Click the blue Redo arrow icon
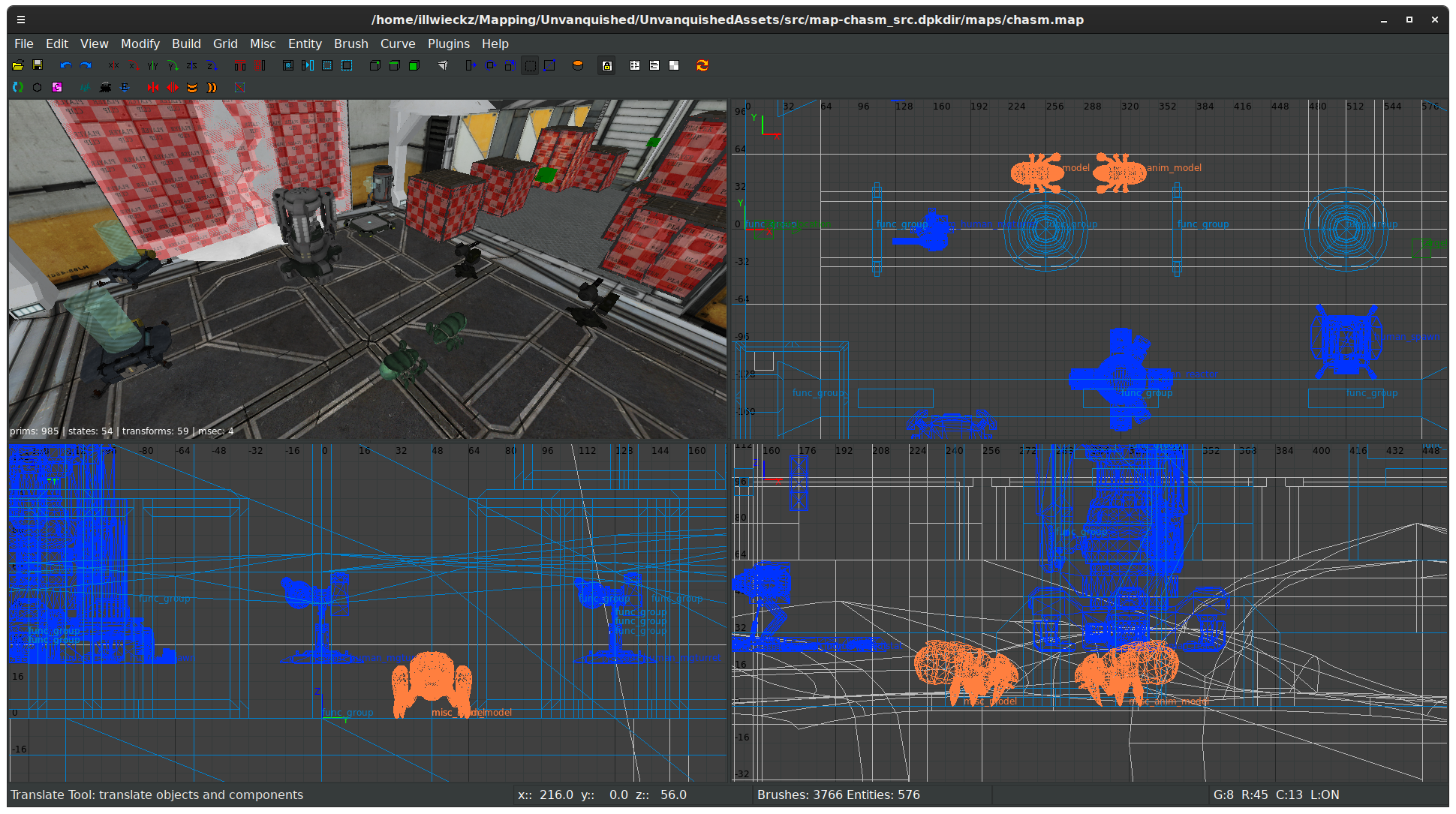This screenshot has width=1456, height=814. 86,65
